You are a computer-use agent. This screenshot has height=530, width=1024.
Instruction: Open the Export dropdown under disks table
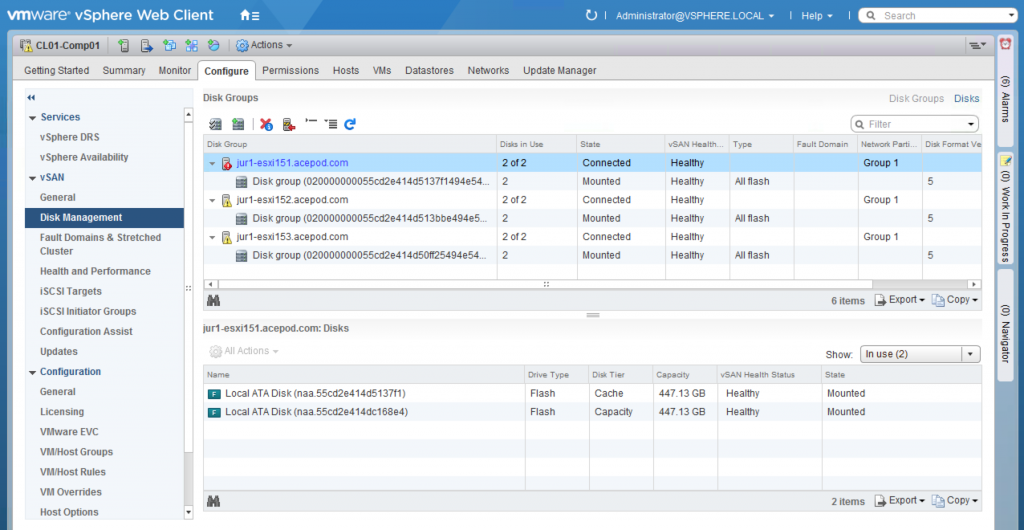pyautogui.click(x=899, y=501)
